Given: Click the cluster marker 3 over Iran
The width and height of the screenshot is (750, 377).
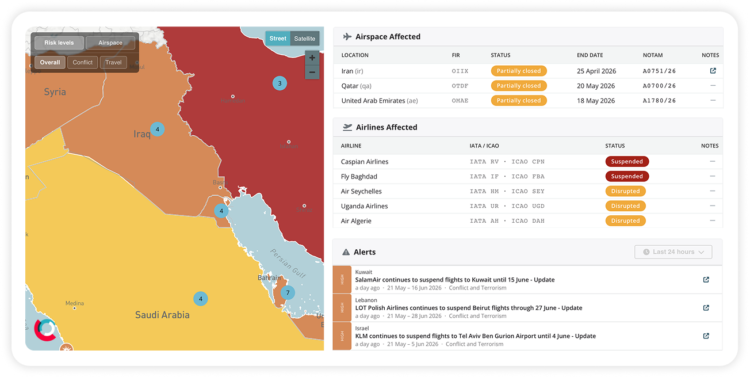Looking at the screenshot, I should pos(280,83).
